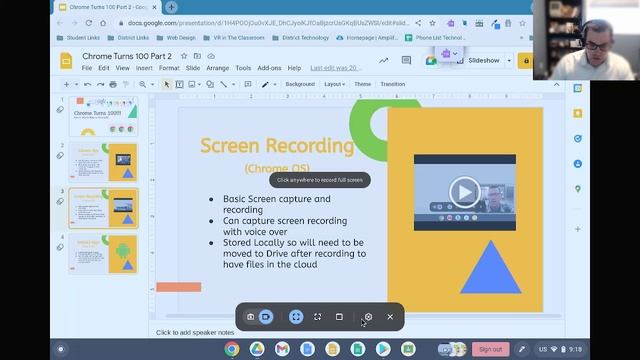
Task: Open the Format menu
Action: tap(169, 68)
